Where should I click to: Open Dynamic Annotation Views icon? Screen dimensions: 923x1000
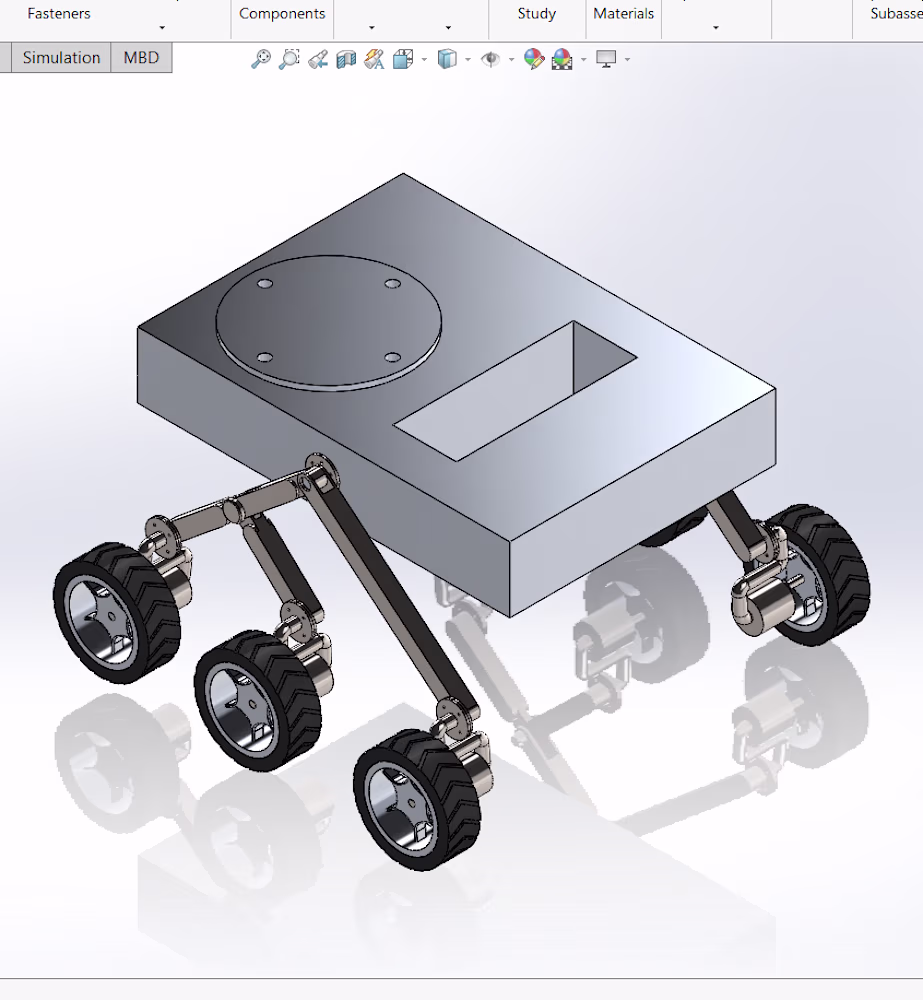[374, 59]
